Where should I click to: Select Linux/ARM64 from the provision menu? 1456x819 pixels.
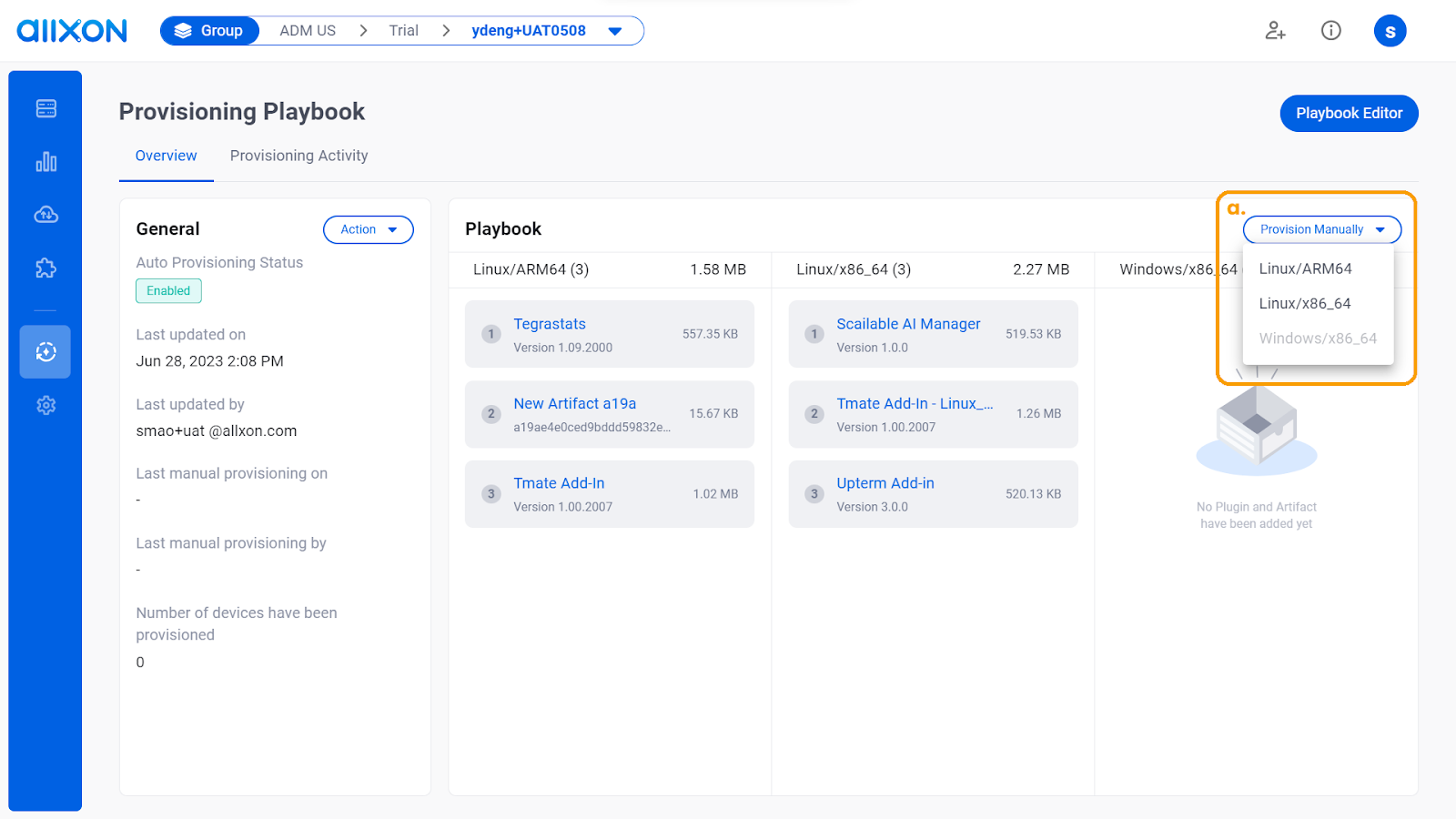tap(1305, 268)
